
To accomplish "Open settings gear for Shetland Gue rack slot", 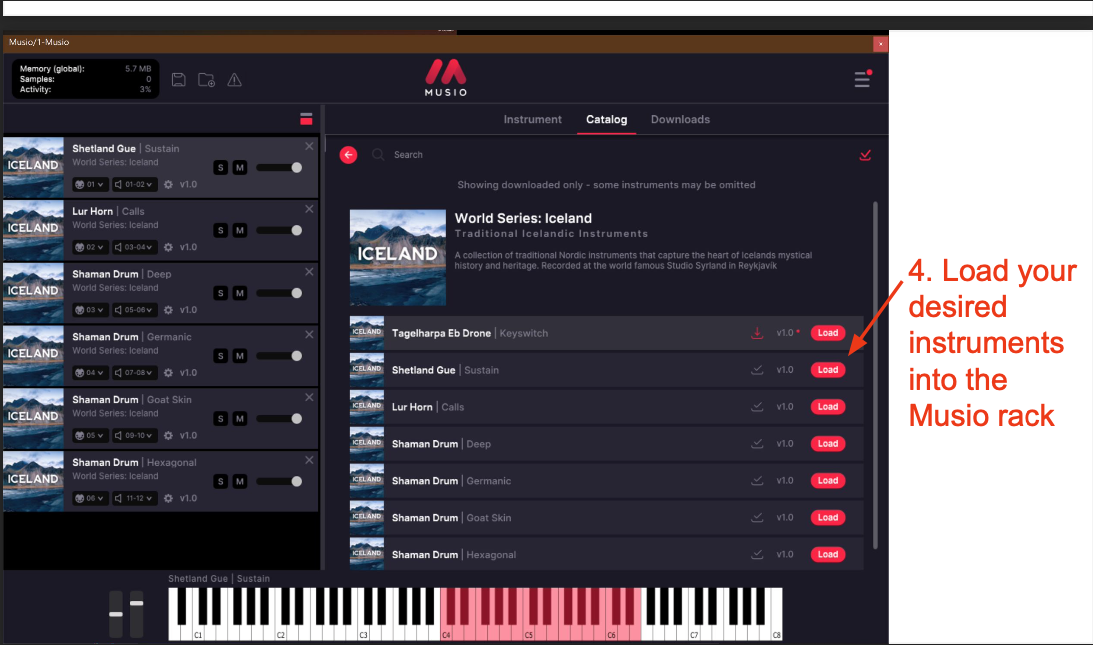I will click(168, 185).
